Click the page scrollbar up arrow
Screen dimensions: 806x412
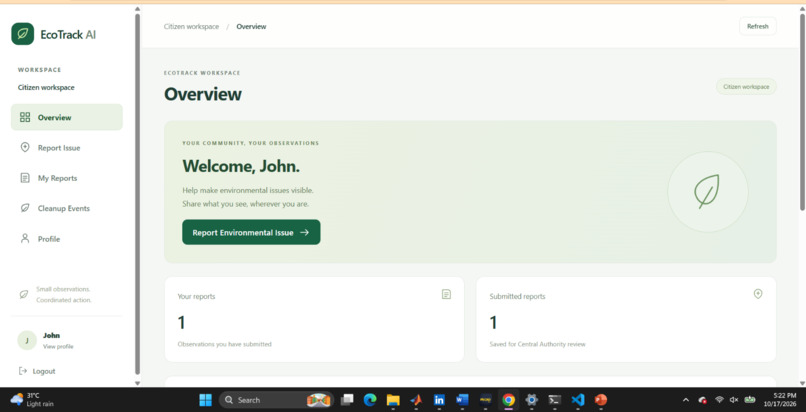click(x=802, y=9)
